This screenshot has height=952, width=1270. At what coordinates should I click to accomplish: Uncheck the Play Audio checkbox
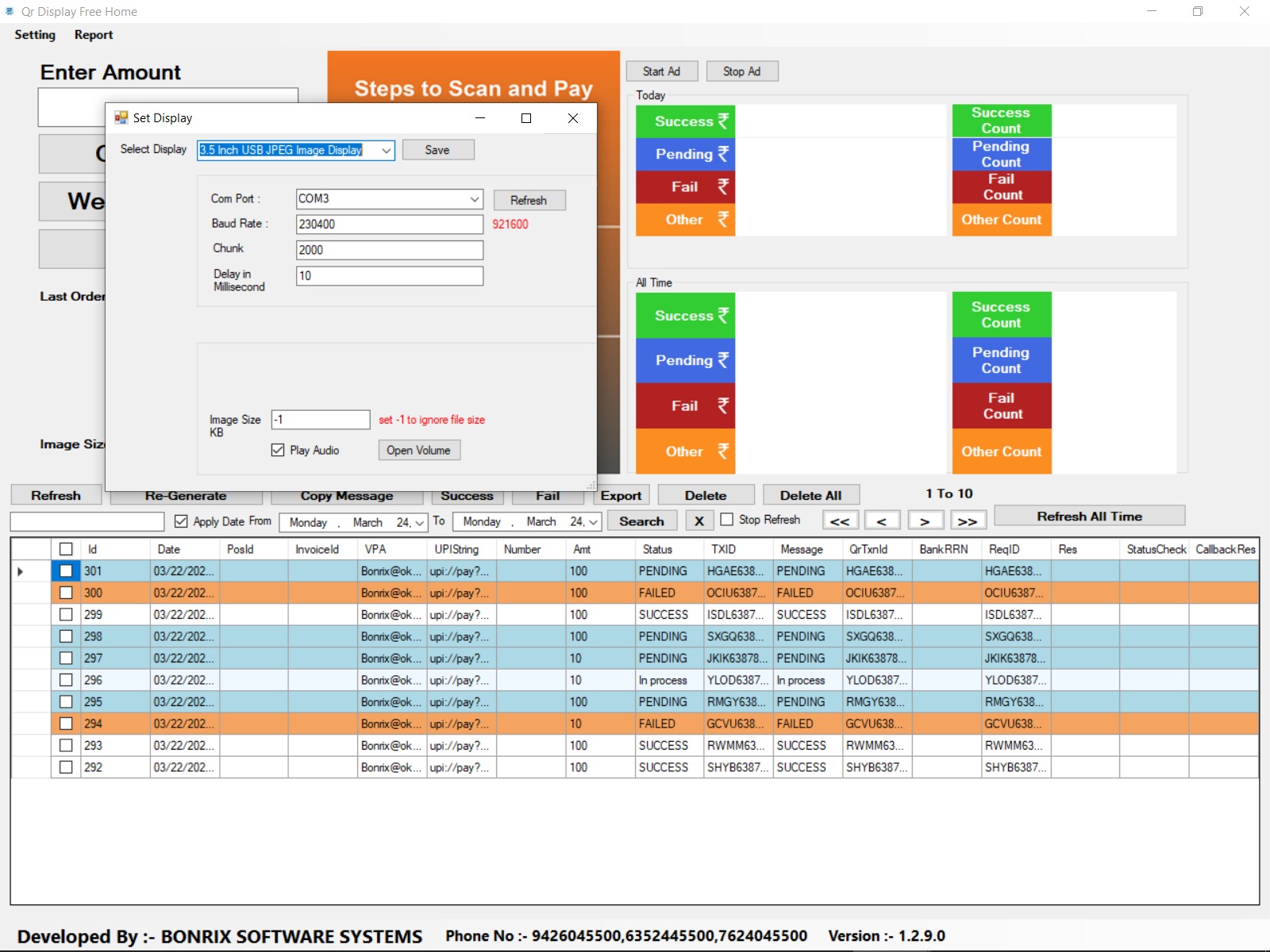(278, 451)
